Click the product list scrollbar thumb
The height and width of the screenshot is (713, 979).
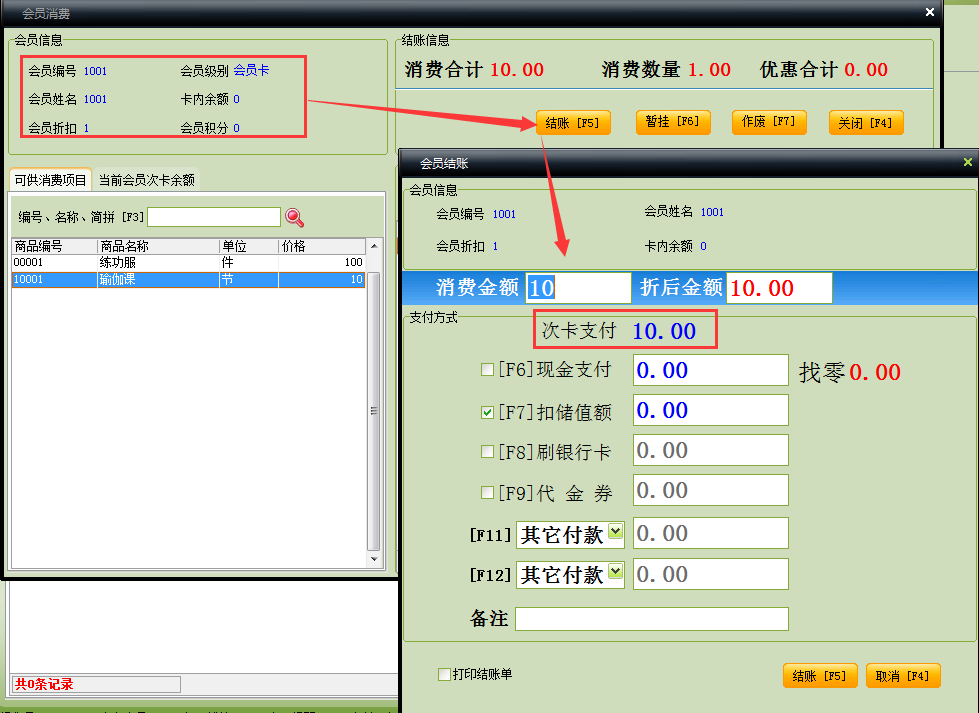tap(374, 410)
